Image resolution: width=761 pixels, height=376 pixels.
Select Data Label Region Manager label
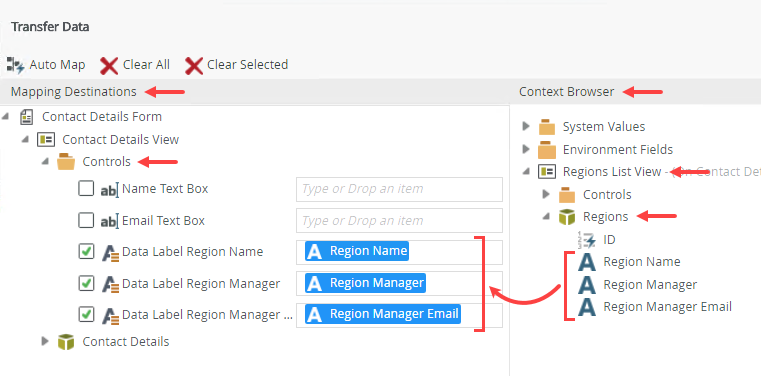[201, 283]
